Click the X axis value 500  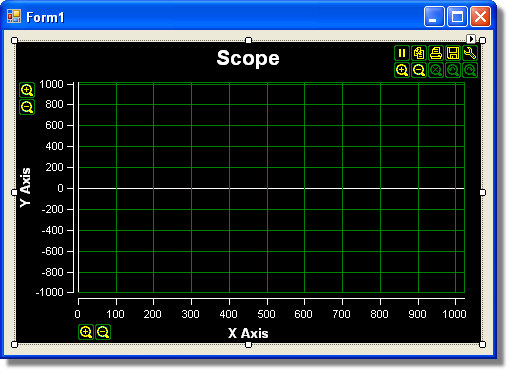[266, 314]
